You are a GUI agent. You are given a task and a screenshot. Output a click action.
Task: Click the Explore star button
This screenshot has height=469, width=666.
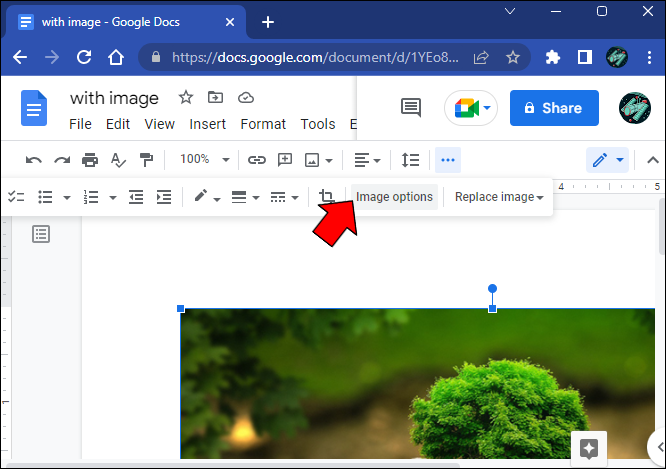tap(589, 449)
